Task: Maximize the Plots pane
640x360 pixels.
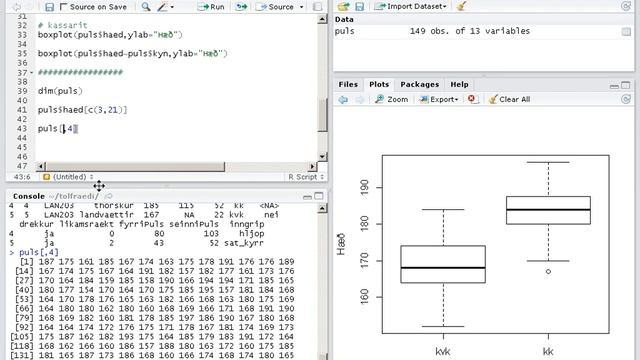Action: click(626, 85)
